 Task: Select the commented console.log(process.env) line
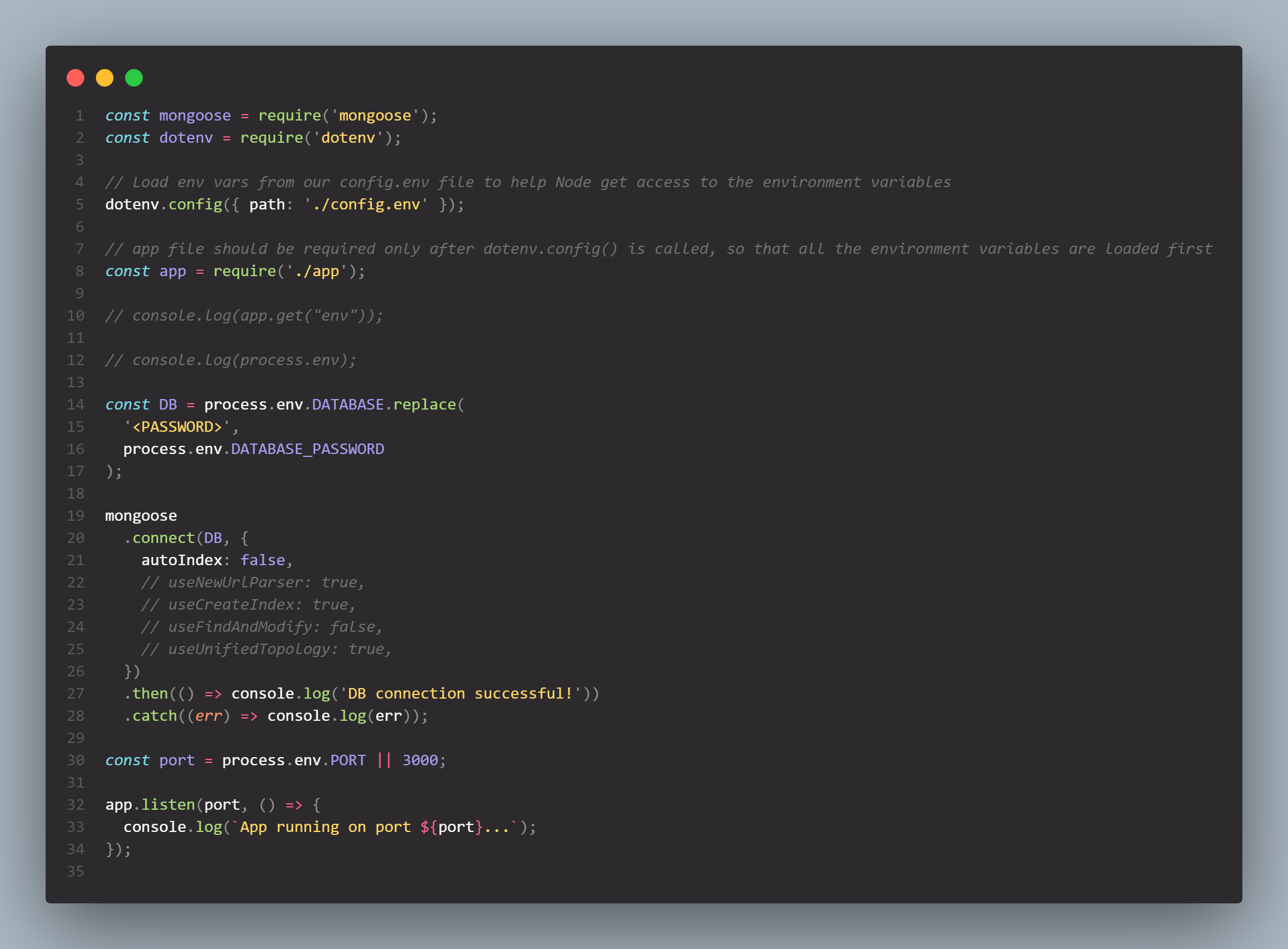pyautogui.click(x=230, y=360)
